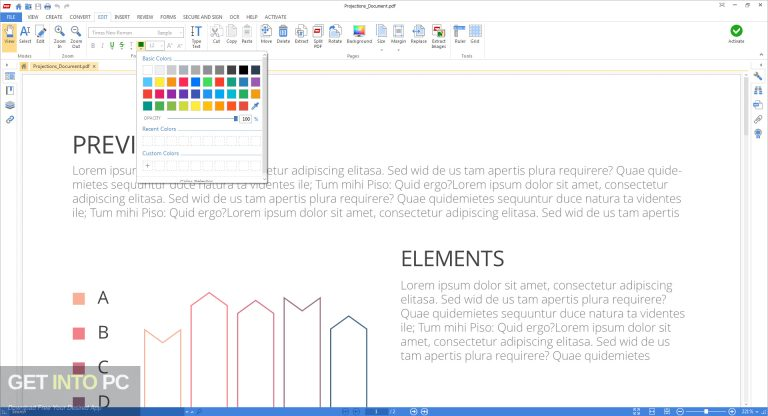The height and width of the screenshot is (416, 768).
Task: Open the bookmarks sidebar panel
Action: (x=10, y=91)
